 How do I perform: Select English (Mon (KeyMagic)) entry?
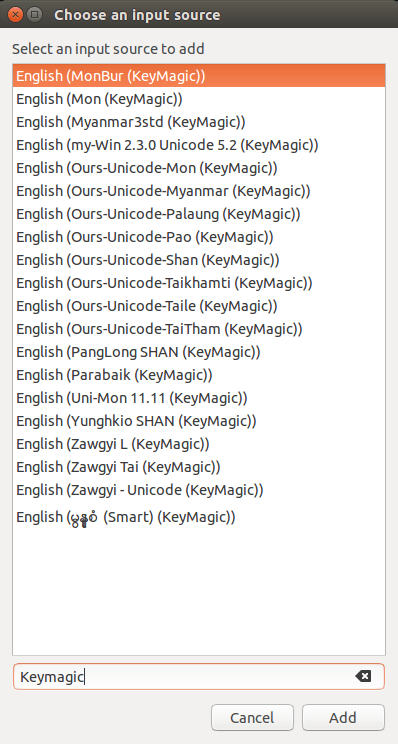click(199, 99)
